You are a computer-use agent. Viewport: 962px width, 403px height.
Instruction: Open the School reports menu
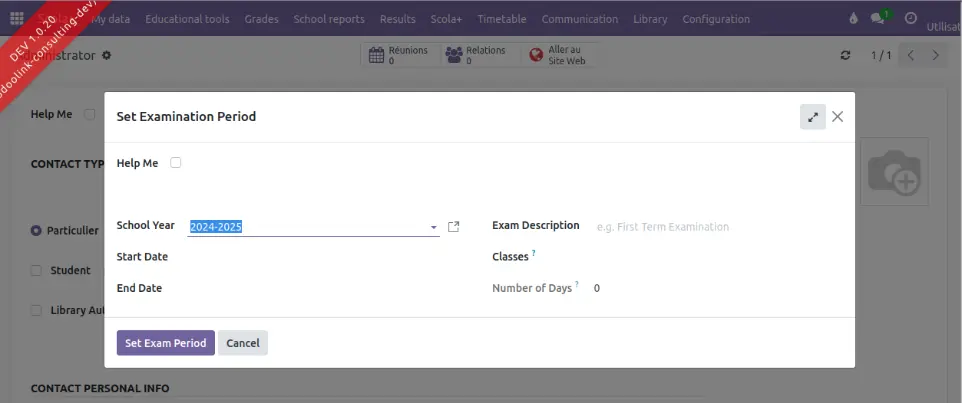tap(329, 19)
